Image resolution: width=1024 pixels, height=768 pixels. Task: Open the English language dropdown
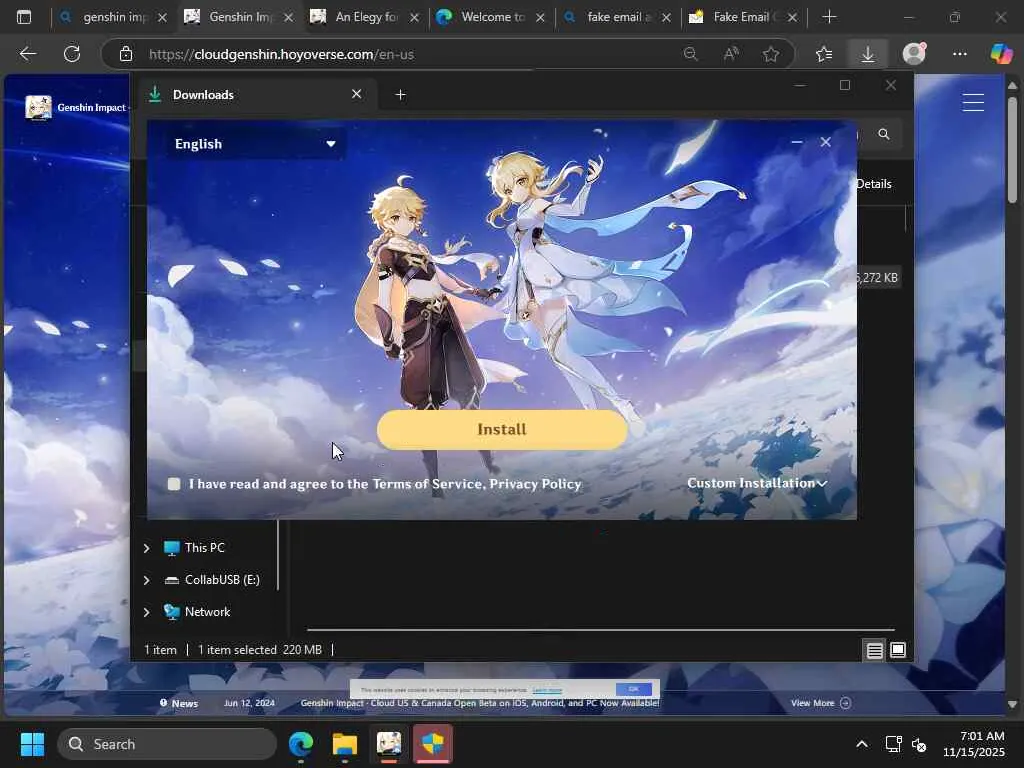[x=255, y=144]
